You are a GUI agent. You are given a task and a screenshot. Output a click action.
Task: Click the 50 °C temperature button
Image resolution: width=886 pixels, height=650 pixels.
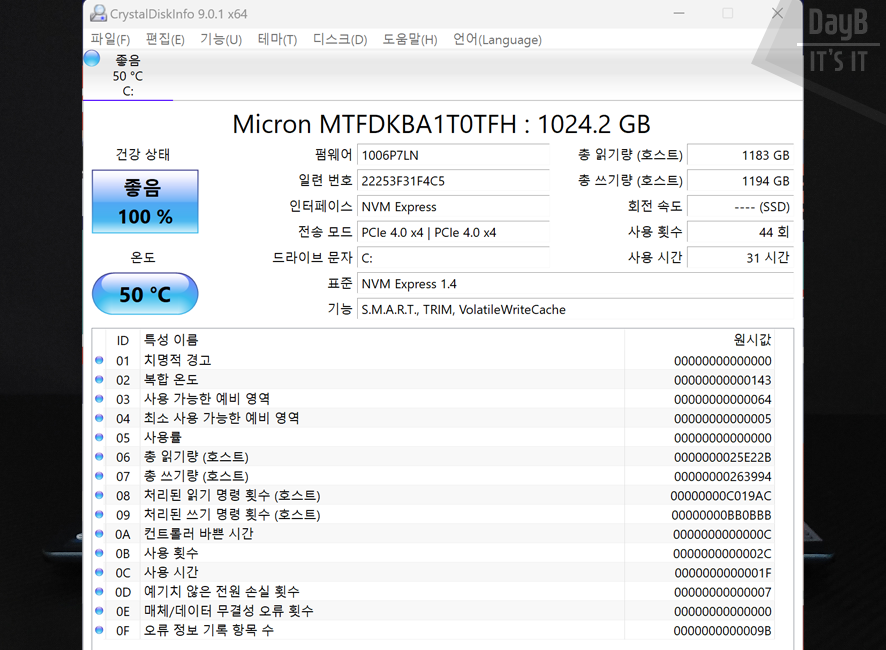[x=145, y=294]
